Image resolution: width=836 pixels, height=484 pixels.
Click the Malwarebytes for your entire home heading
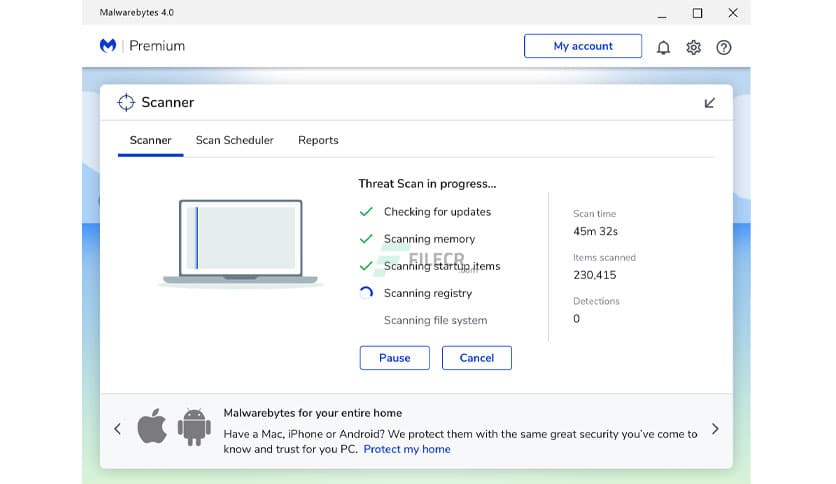[312, 413]
